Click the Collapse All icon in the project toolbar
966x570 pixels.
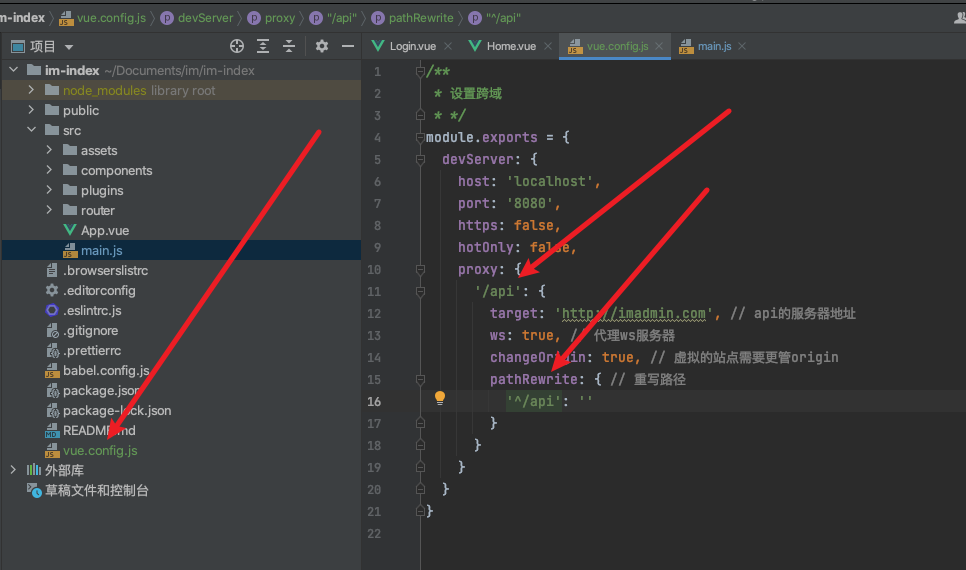(289, 46)
